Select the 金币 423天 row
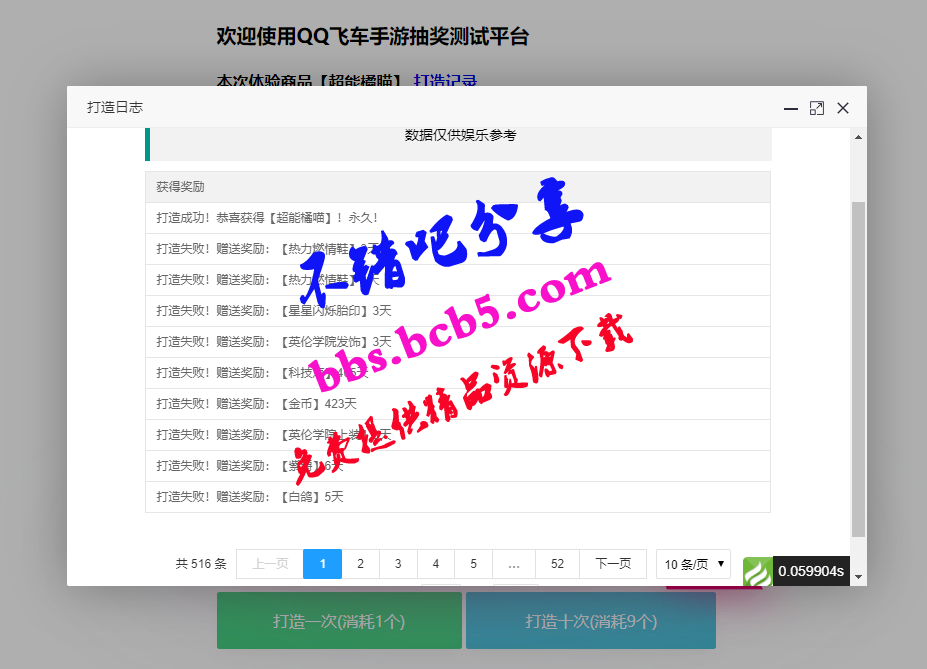The width and height of the screenshot is (927, 669). [x=458, y=404]
